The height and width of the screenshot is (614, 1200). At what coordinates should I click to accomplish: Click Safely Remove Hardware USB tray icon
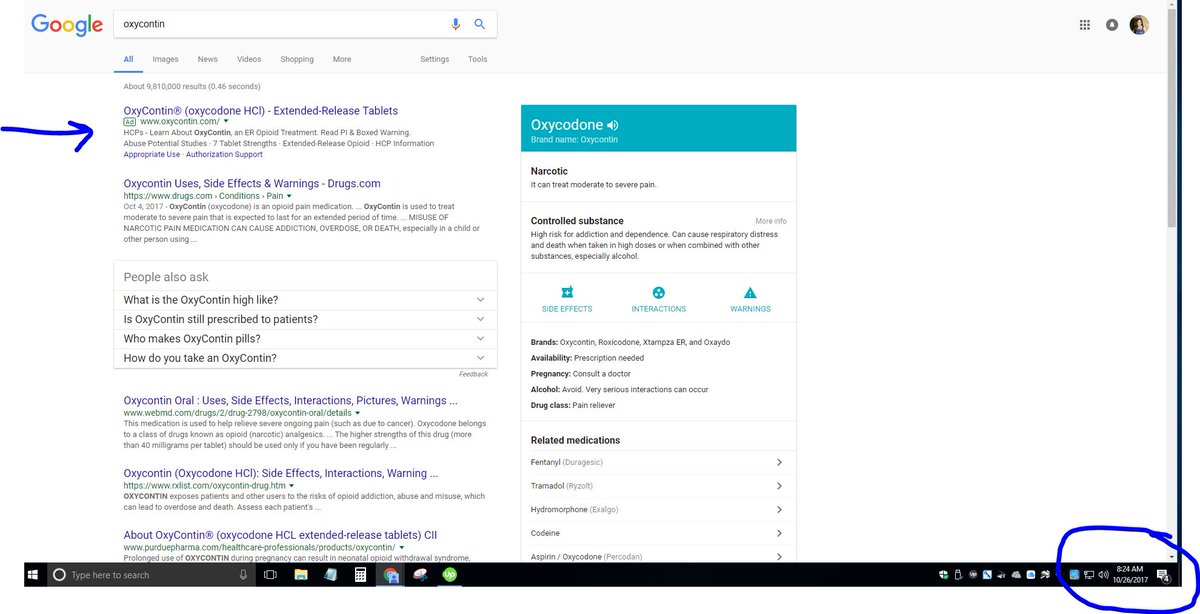(x=958, y=575)
